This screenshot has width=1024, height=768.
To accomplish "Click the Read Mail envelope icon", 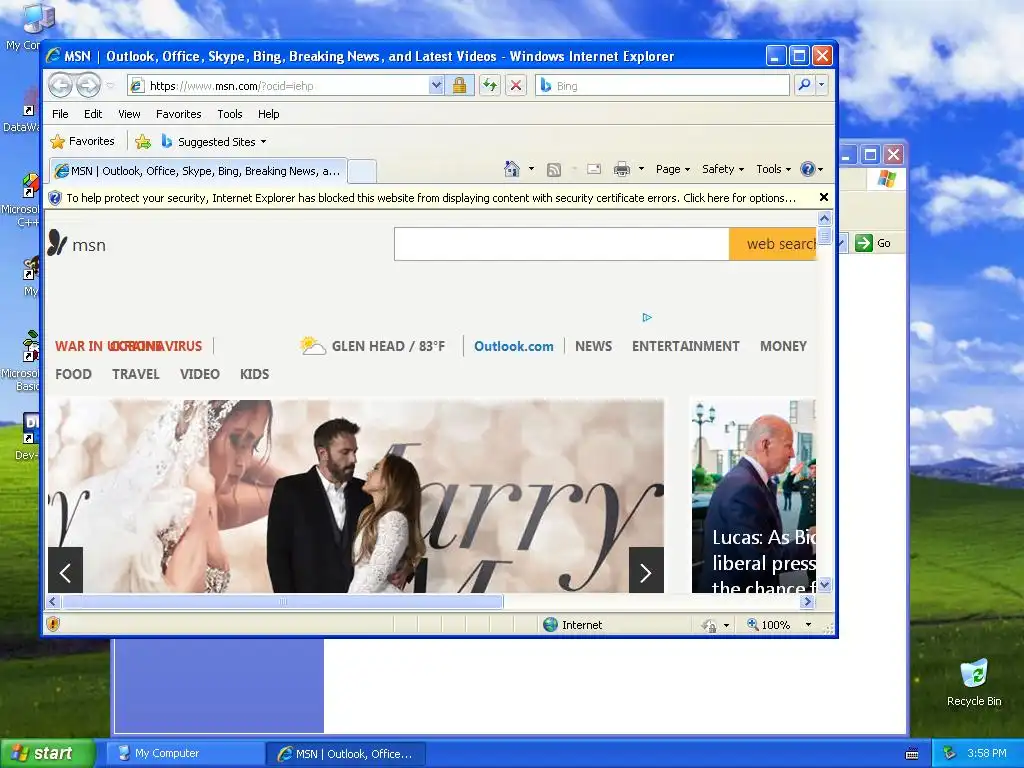I will [594, 169].
